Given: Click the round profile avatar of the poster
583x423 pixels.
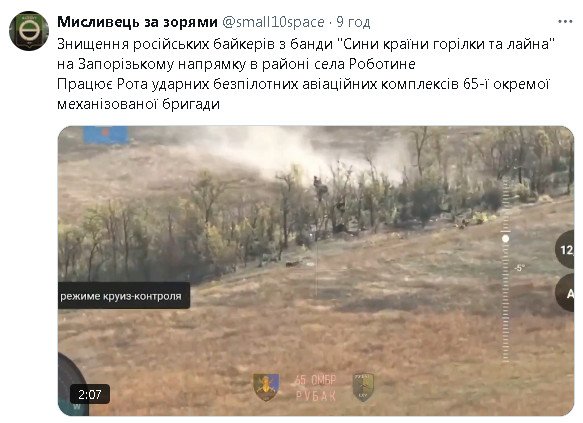Looking at the screenshot, I should [x=29, y=31].
